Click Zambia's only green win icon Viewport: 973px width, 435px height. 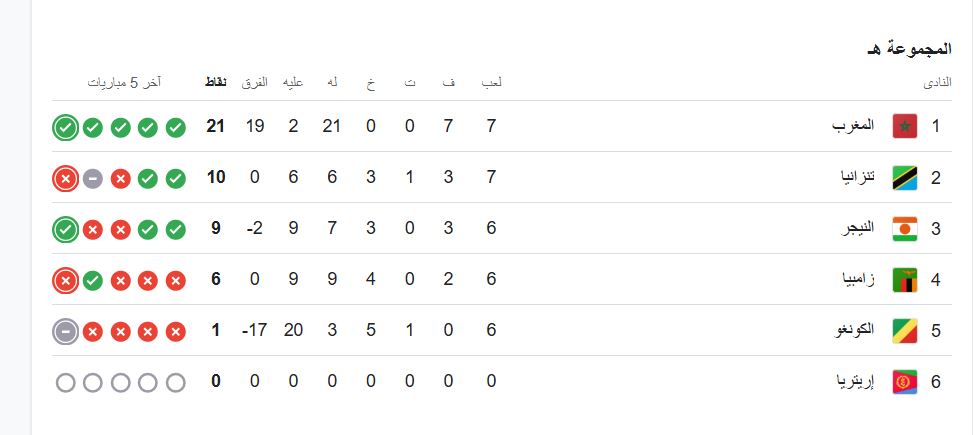[x=92, y=280]
